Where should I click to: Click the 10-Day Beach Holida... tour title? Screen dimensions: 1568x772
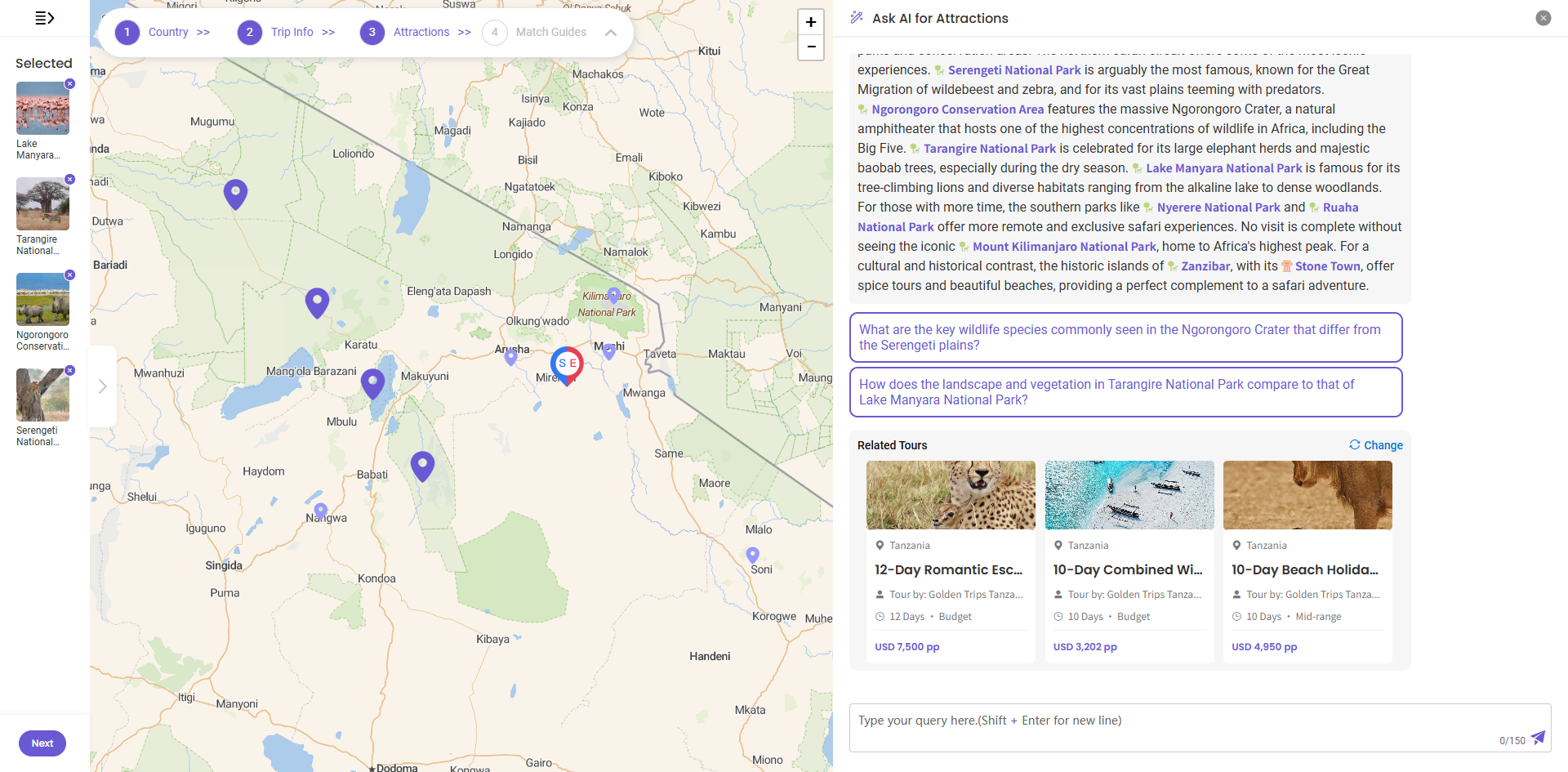[x=1304, y=569]
